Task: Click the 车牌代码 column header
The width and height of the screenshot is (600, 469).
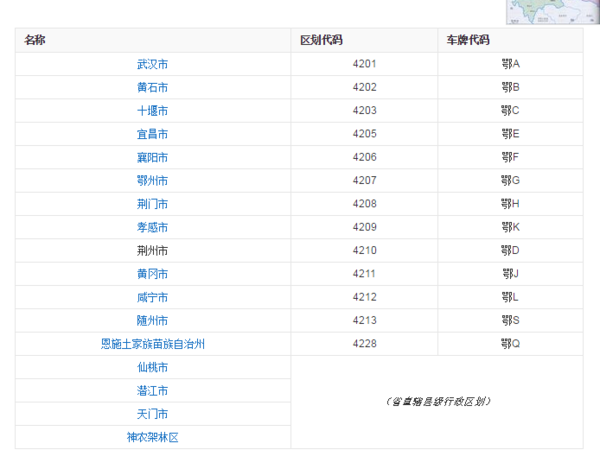Action: pos(468,40)
